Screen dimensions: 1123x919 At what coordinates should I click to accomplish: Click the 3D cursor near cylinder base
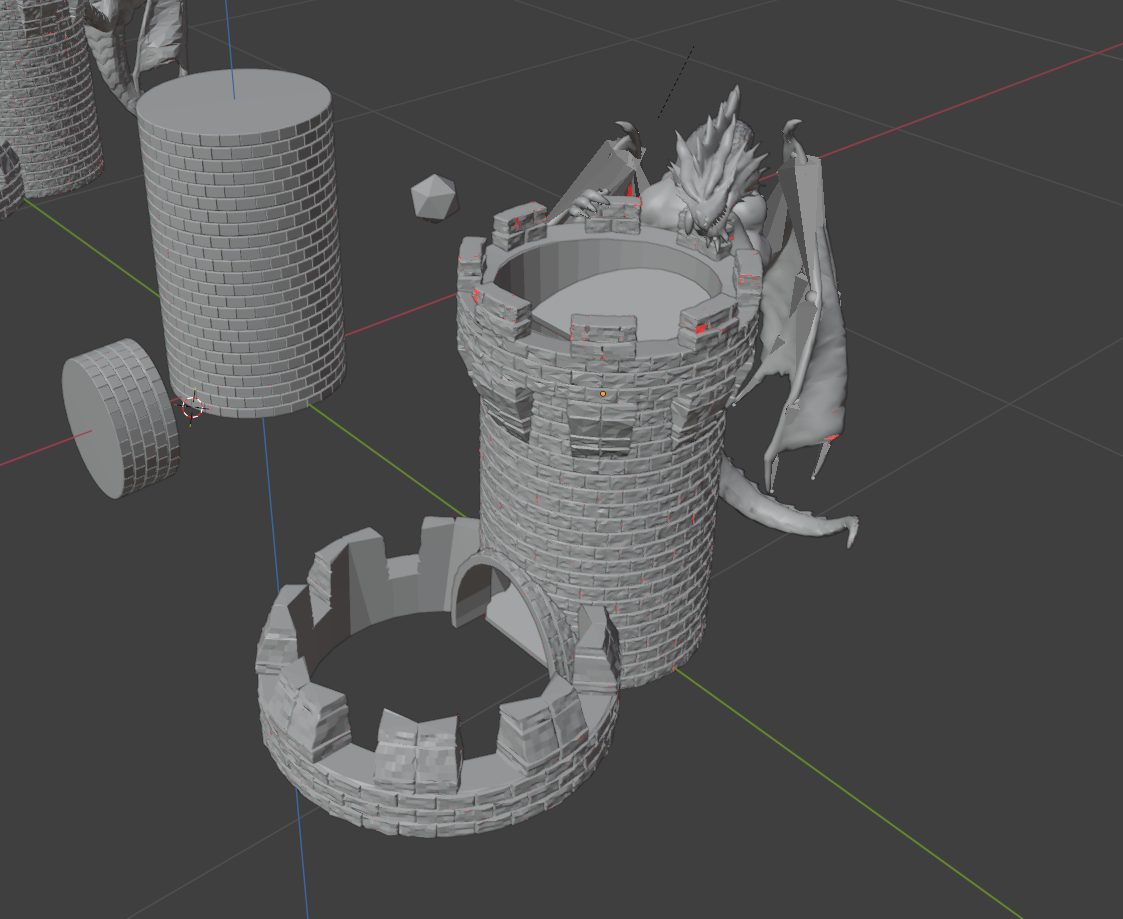coord(193,407)
